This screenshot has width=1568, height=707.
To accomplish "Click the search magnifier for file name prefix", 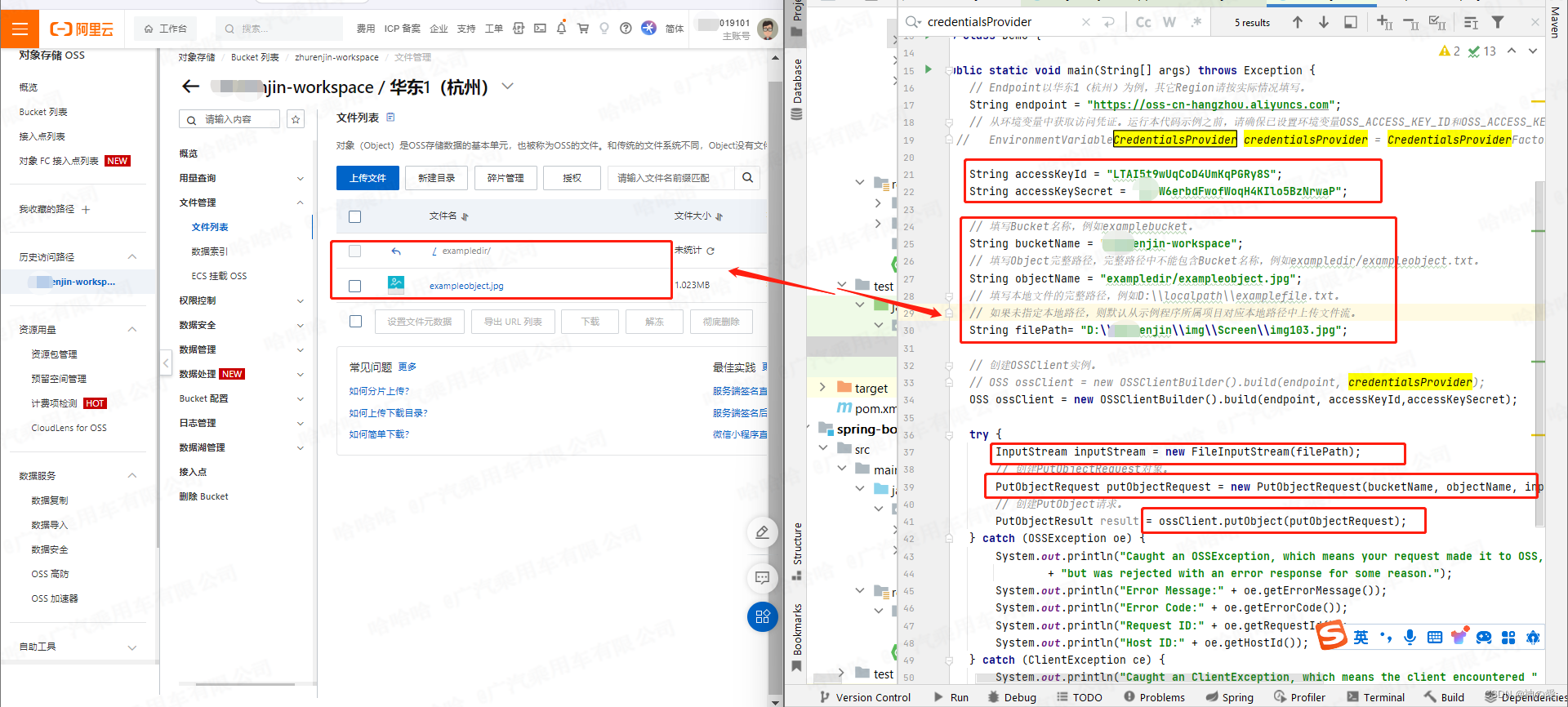I will [747, 177].
